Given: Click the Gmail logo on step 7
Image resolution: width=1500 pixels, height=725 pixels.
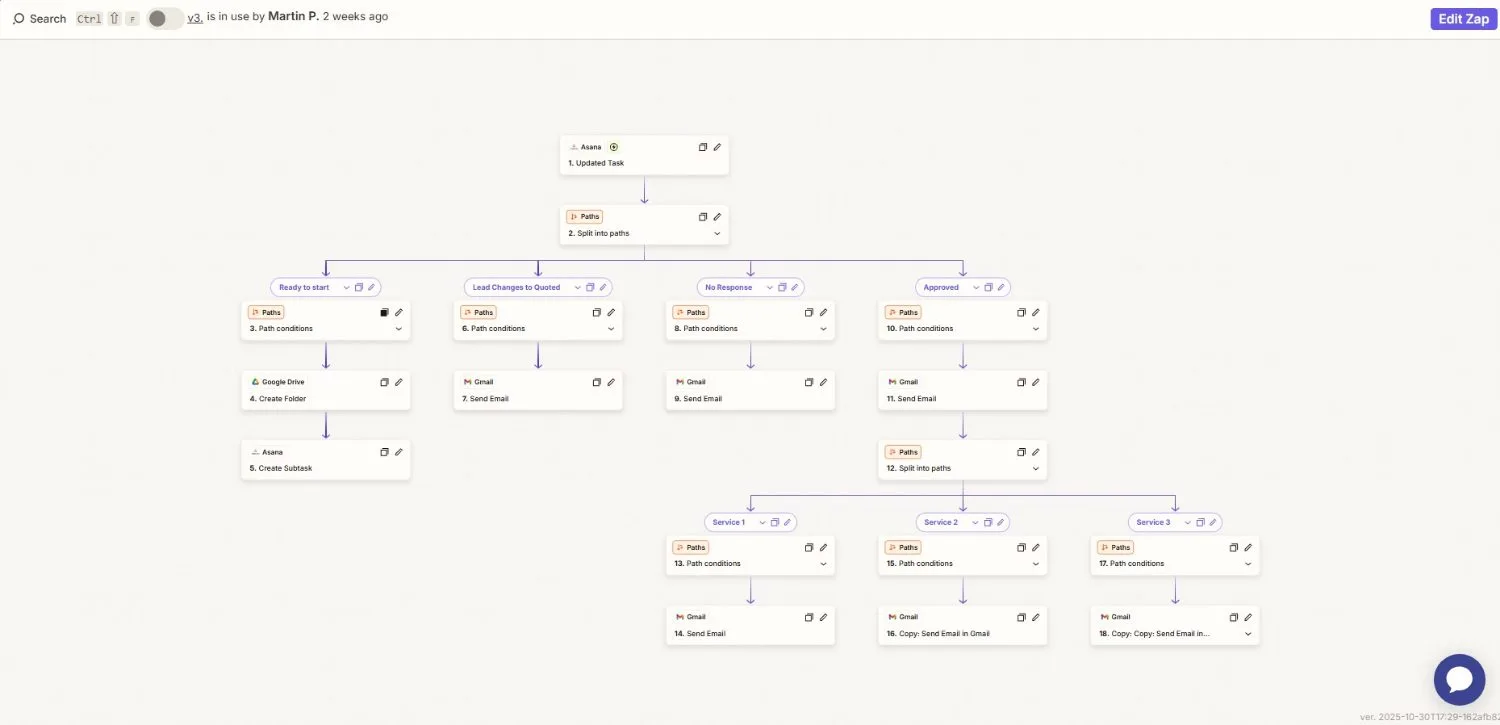Looking at the screenshot, I should tap(468, 382).
